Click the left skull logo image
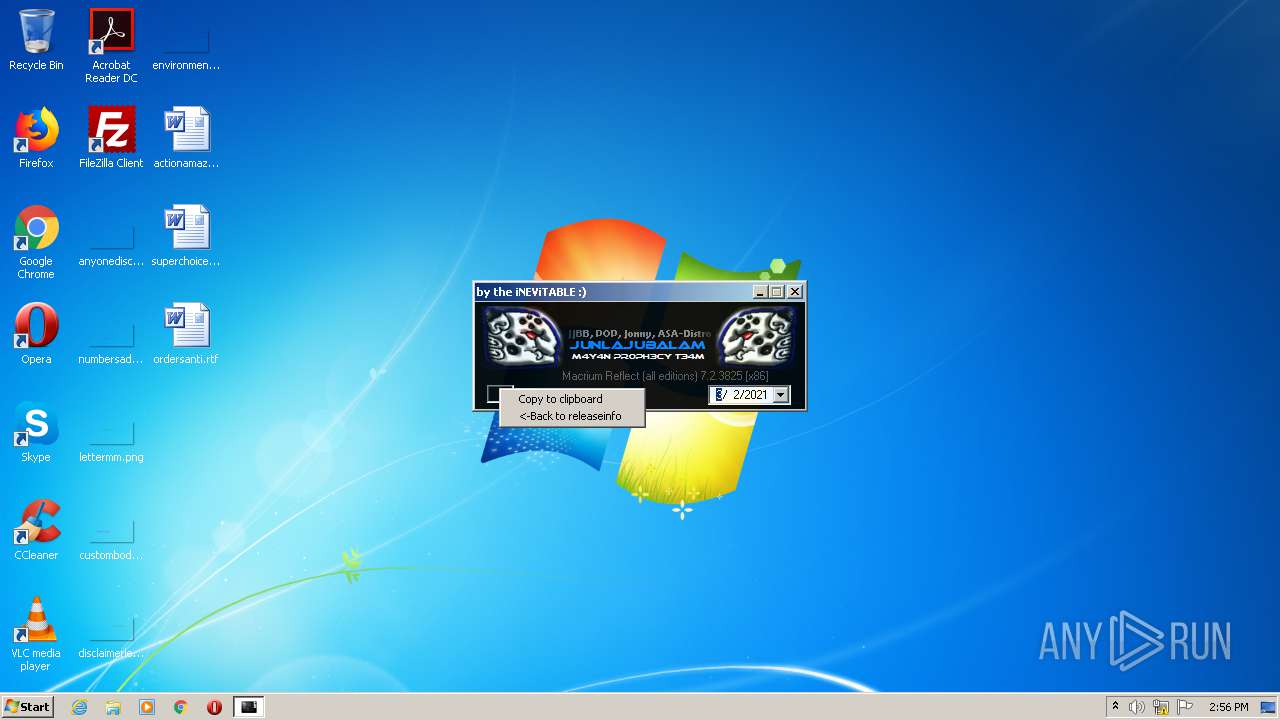Image resolution: width=1280 pixels, height=720 pixels. tap(524, 337)
